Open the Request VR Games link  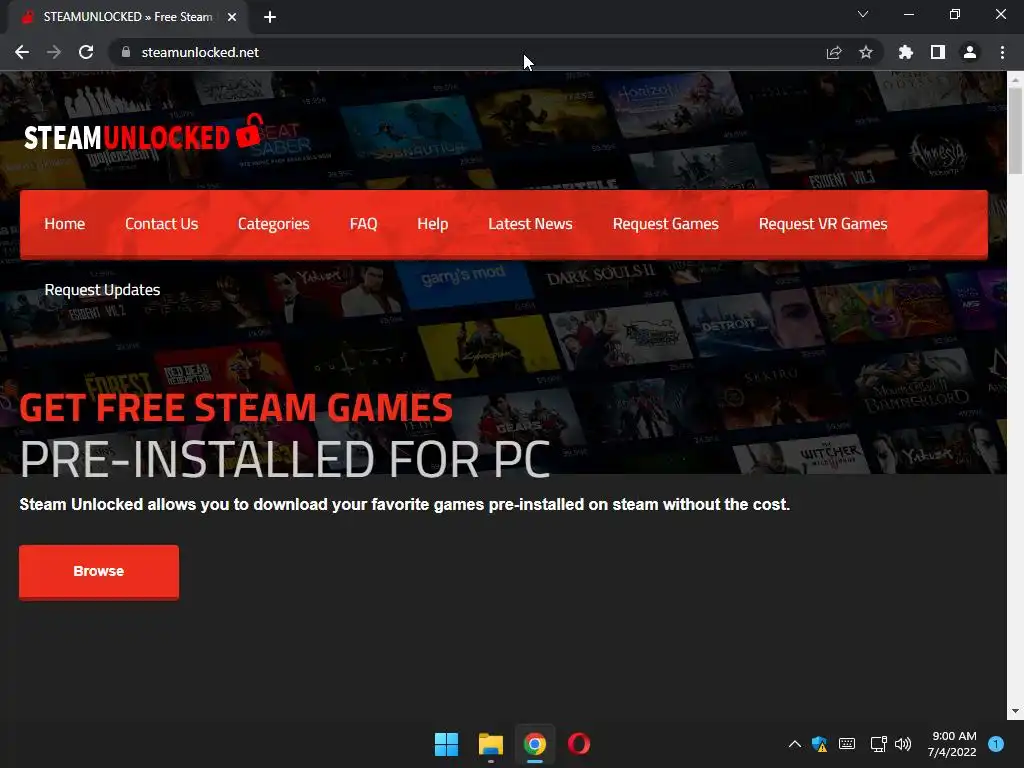coord(823,224)
